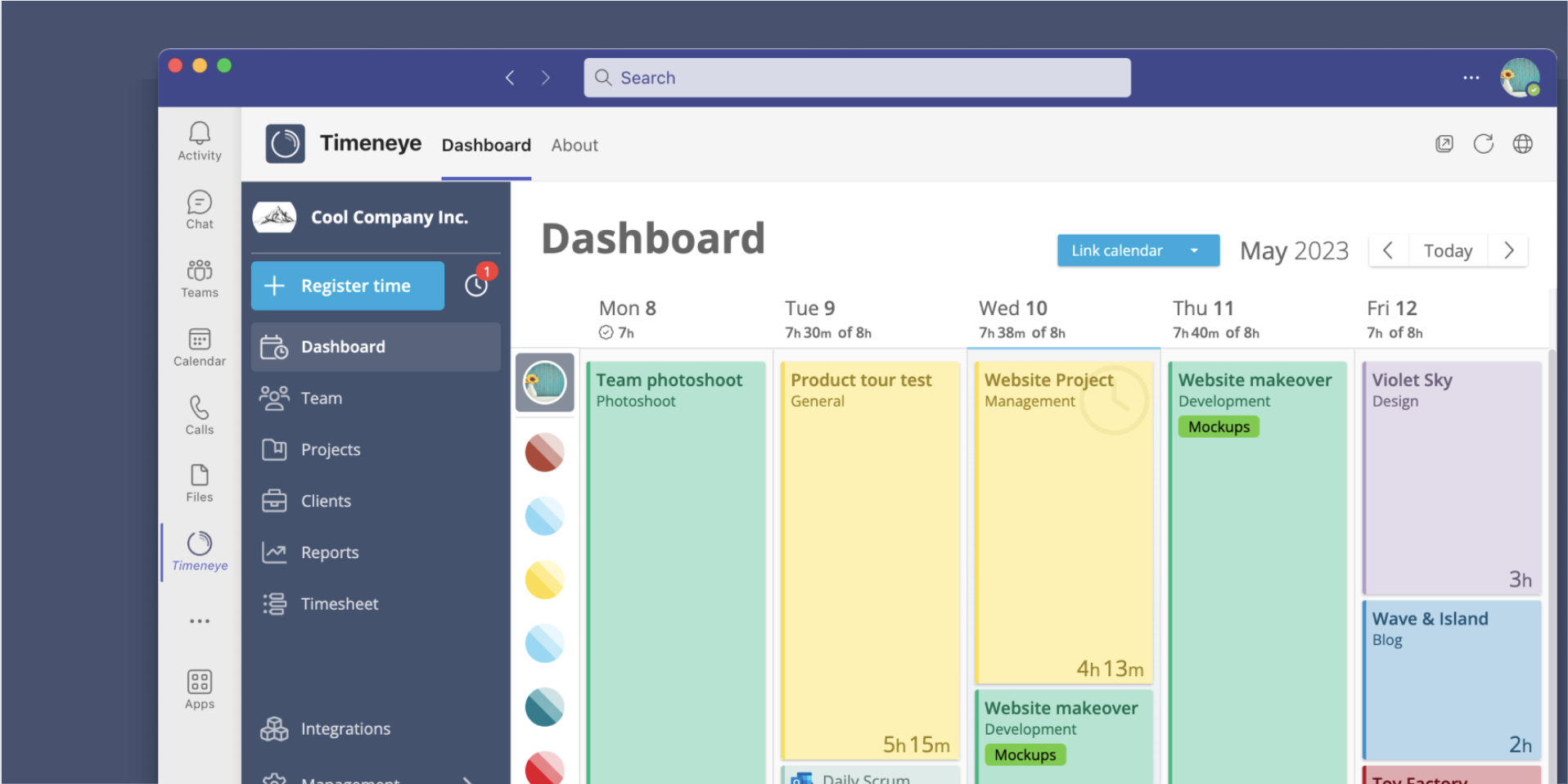The image size is (1568, 784).
Task: Open Calls in the Teams sidebar
Action: (199, 415)
